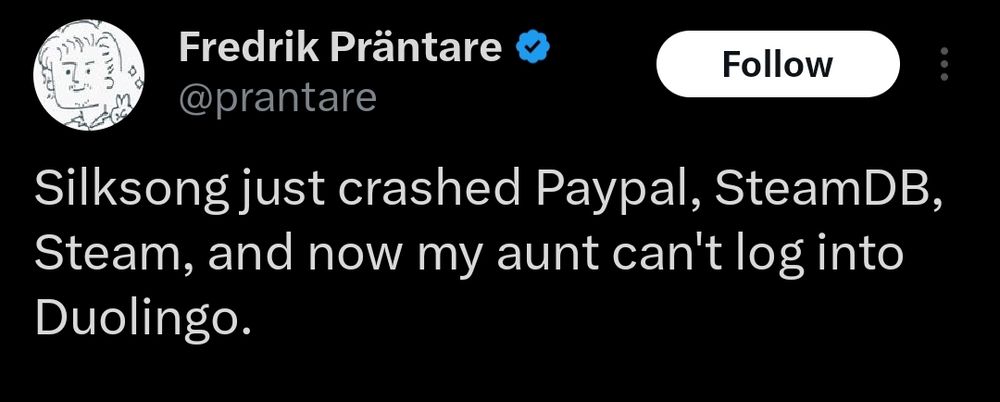
Task: Follow the @prantare account
Action: (x=777, y=64)
